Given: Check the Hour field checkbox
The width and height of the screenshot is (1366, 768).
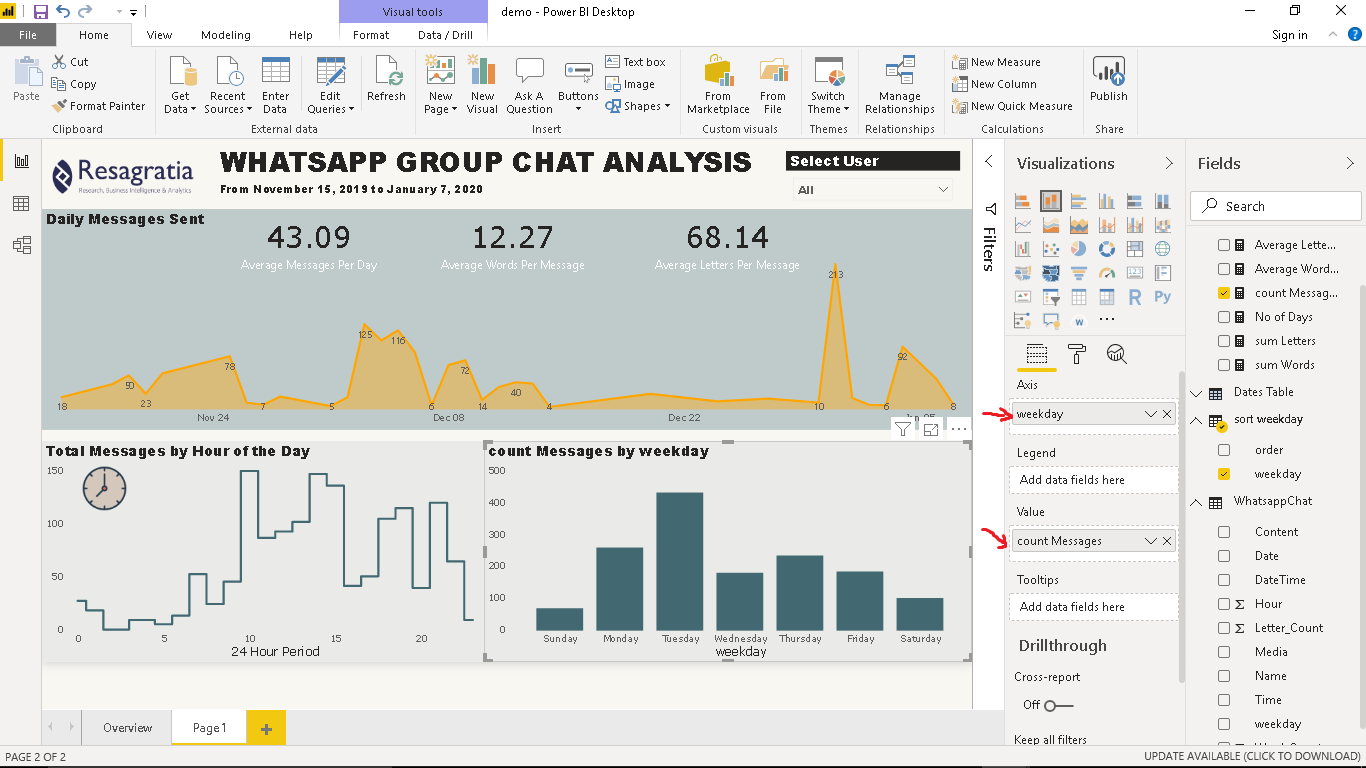Looking at the screenshot, I should (x=1225, y=603).
